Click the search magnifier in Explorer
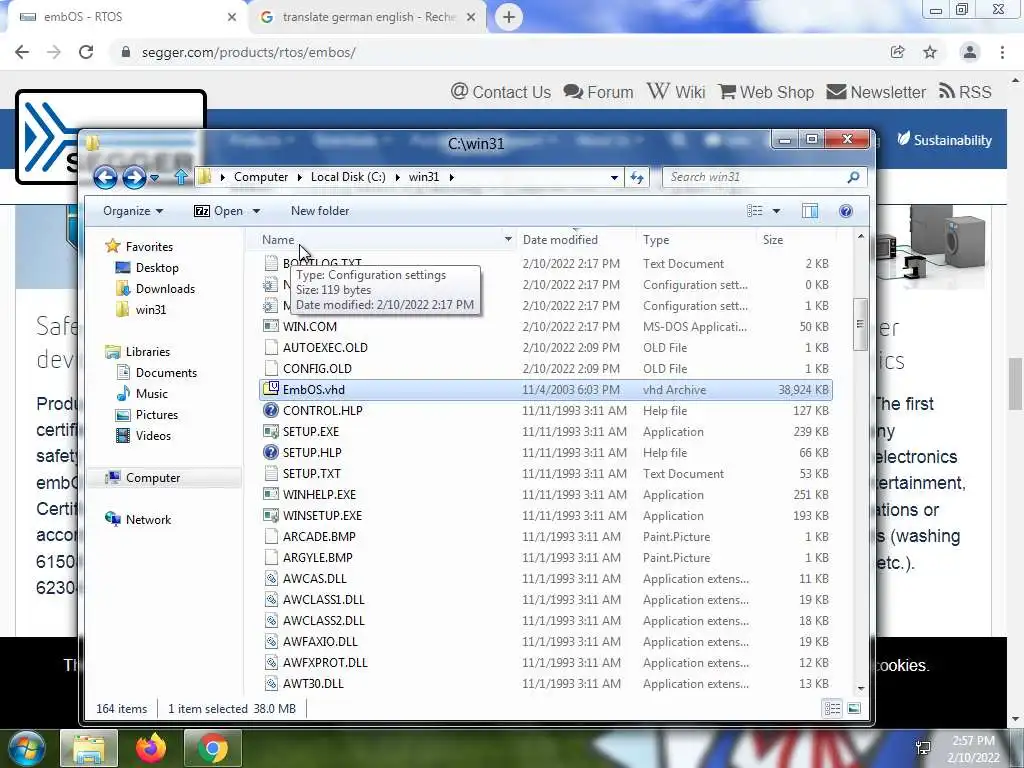Viewport: 1024px width, 768px height. coord(853,177)
